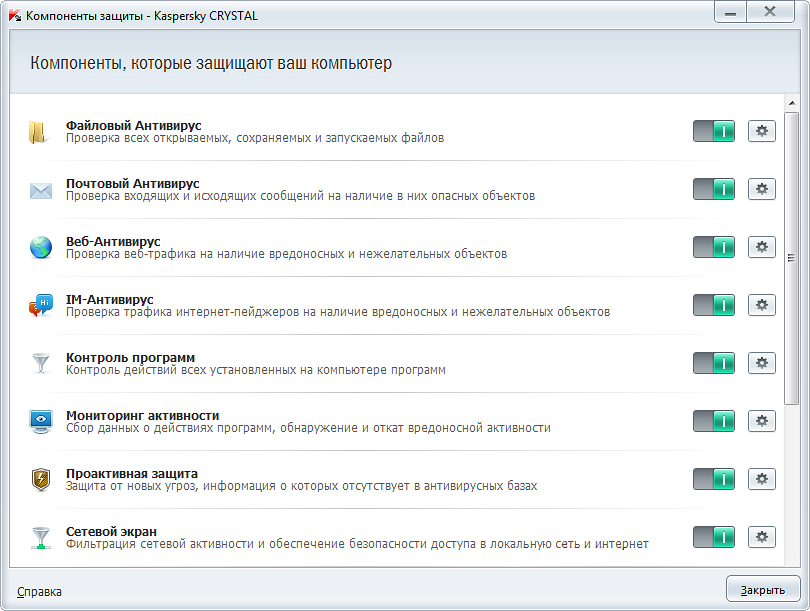Disable the Файловый Антивирус toggle switch
Image resolution: width=810 pixels, height=611 pixels.
tap(713, 131)
